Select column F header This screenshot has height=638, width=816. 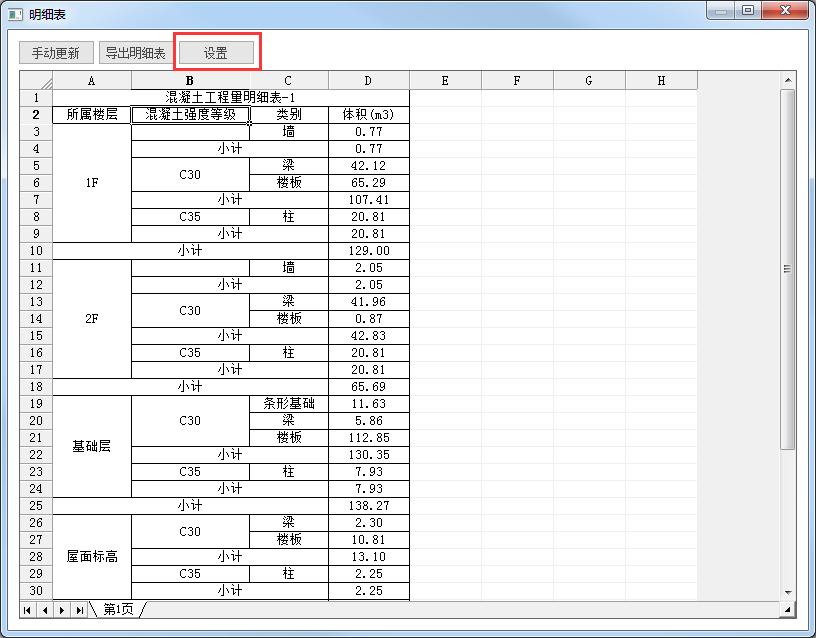tap(517, 81)
